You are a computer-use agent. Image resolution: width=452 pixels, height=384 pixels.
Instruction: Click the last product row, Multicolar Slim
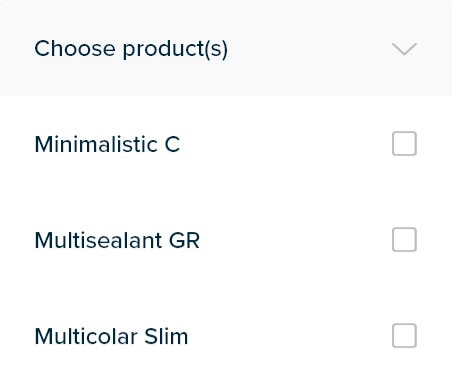(226, 336)
